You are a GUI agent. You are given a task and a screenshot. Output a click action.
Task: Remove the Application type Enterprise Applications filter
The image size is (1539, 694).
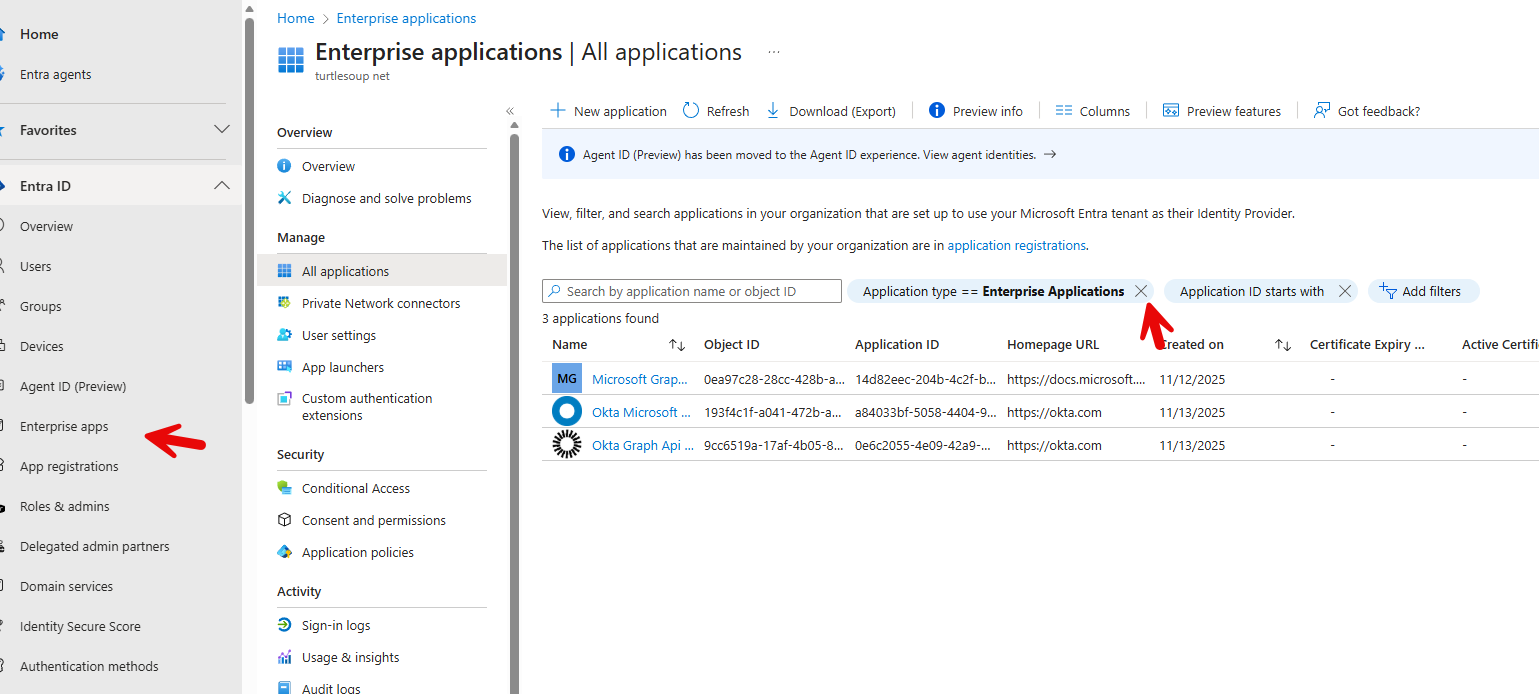[x=1141, y=291]
